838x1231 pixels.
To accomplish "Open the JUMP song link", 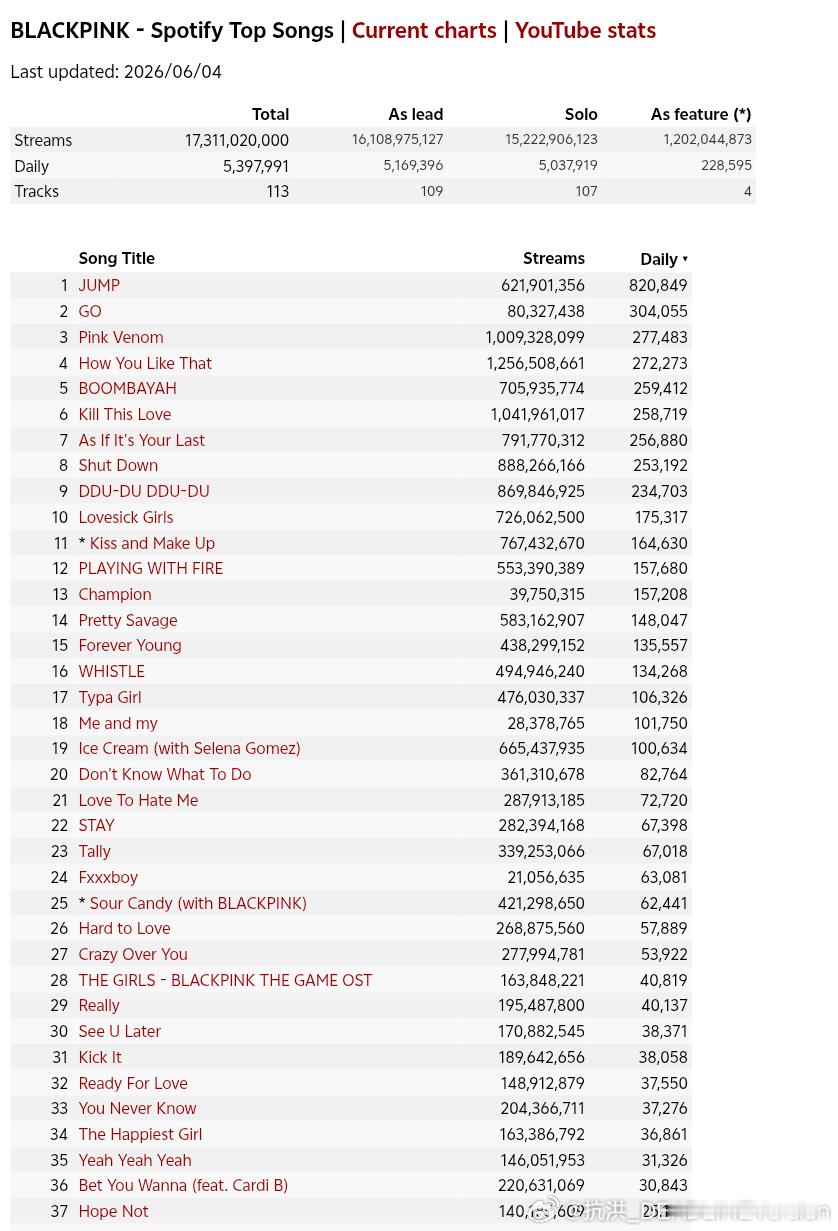I will point(99,285).
